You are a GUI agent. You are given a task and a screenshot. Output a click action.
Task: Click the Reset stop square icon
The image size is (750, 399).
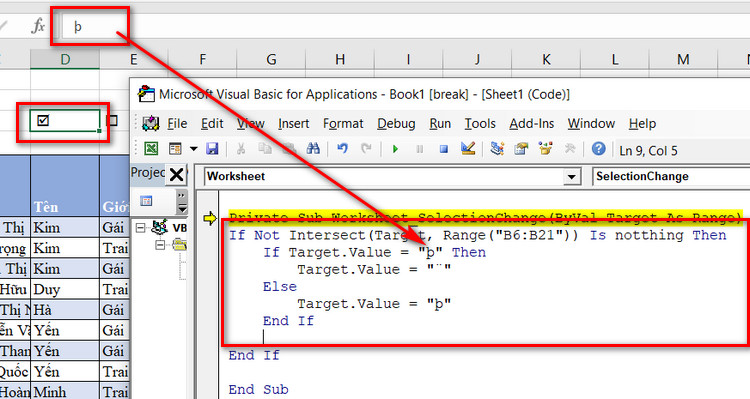443,149
